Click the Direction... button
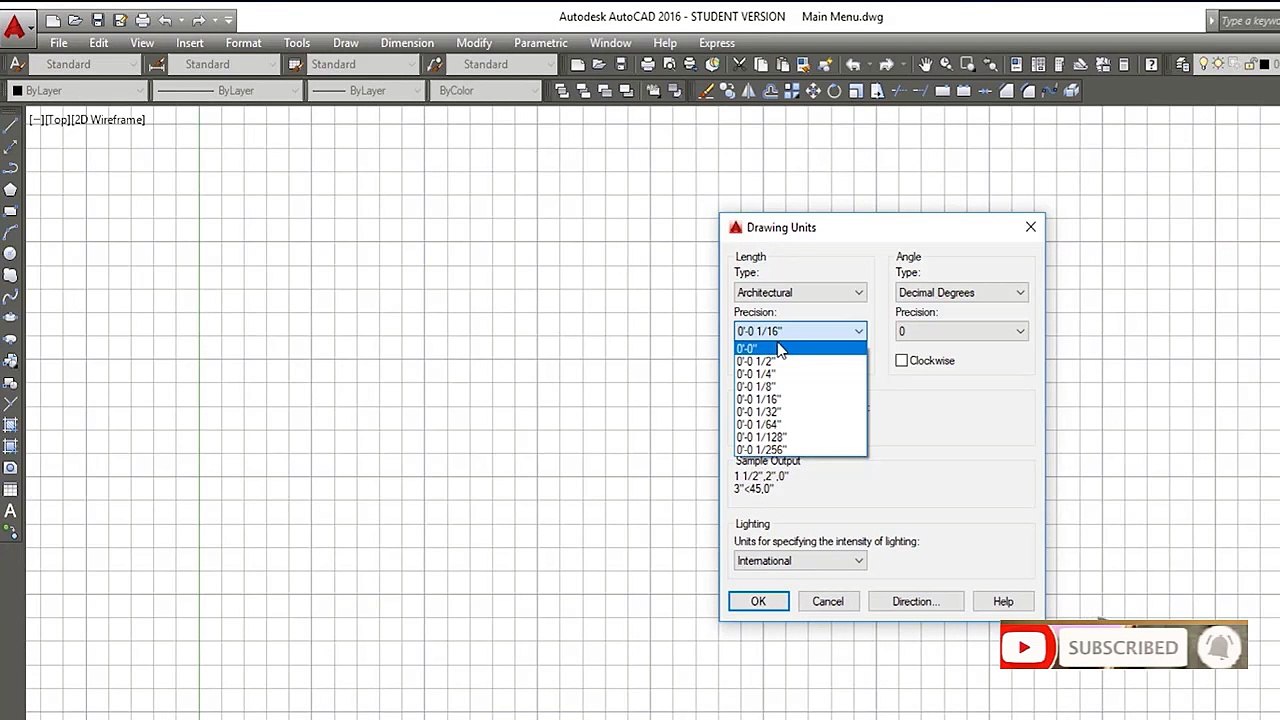 (x=916, y=602)
